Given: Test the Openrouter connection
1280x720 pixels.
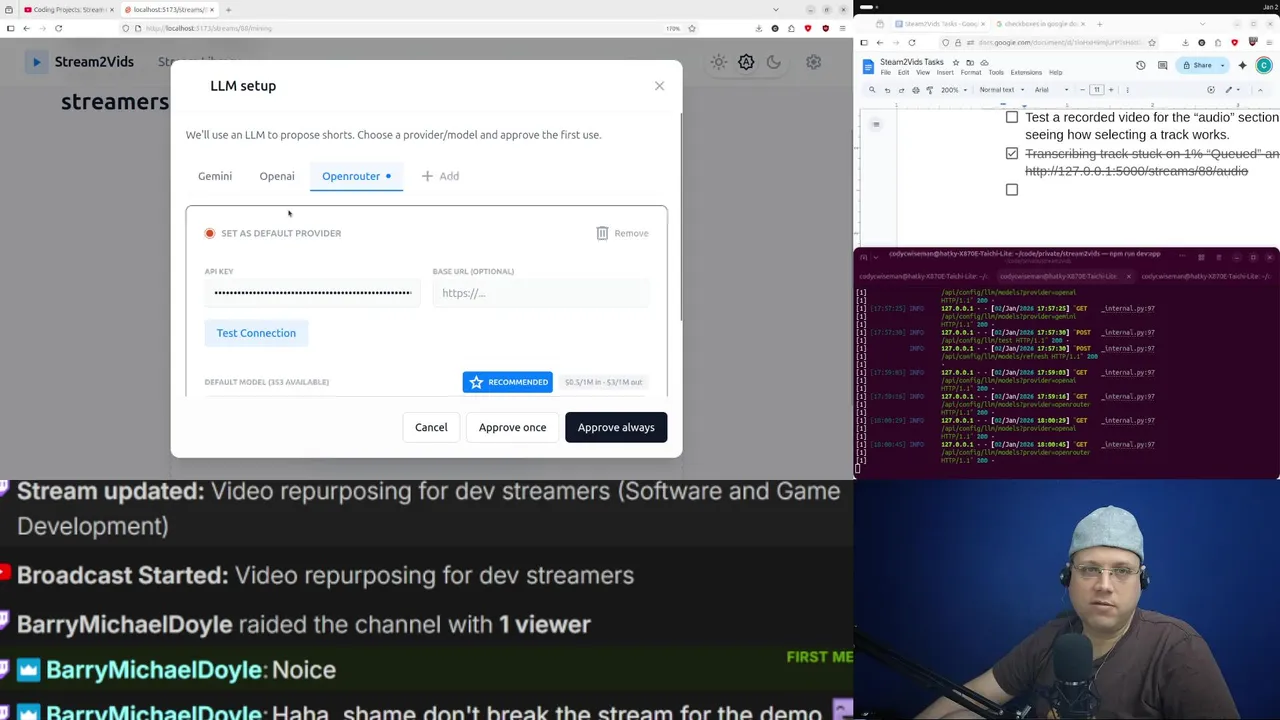Looking at the screenshot, I should [x=256, y=333].
